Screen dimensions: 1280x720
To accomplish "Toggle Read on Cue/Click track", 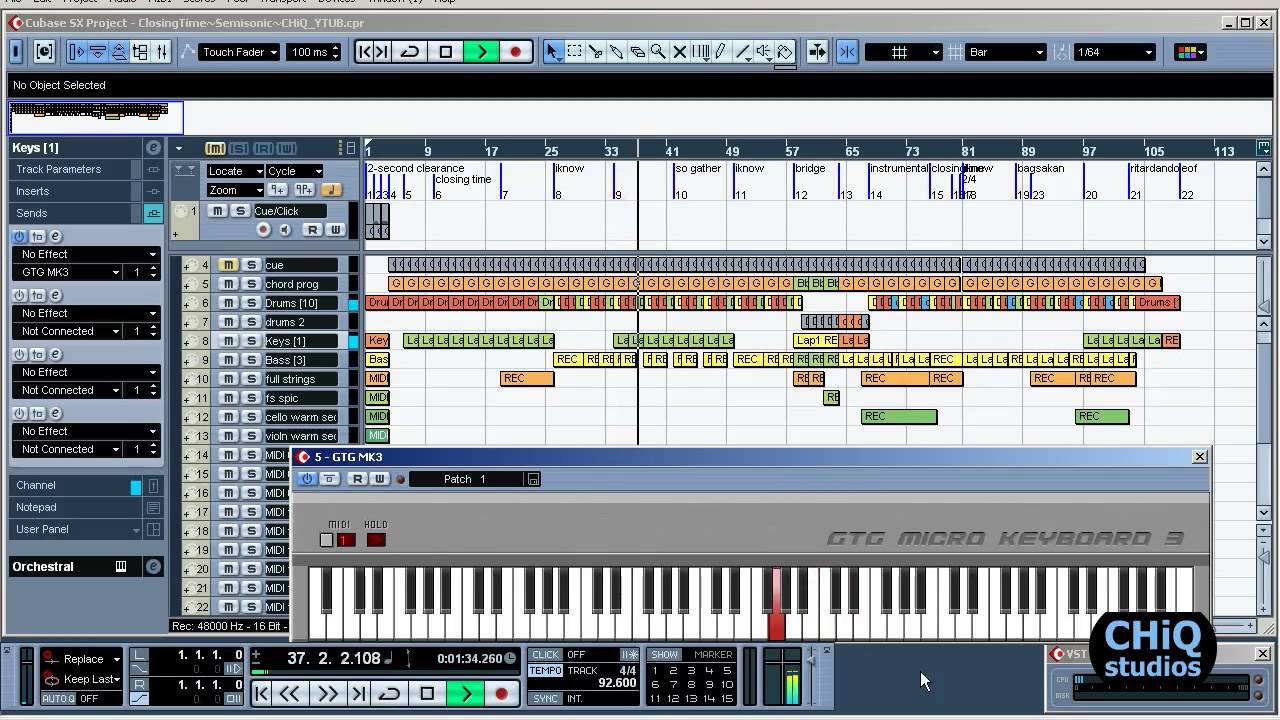I will coord(312,230).
